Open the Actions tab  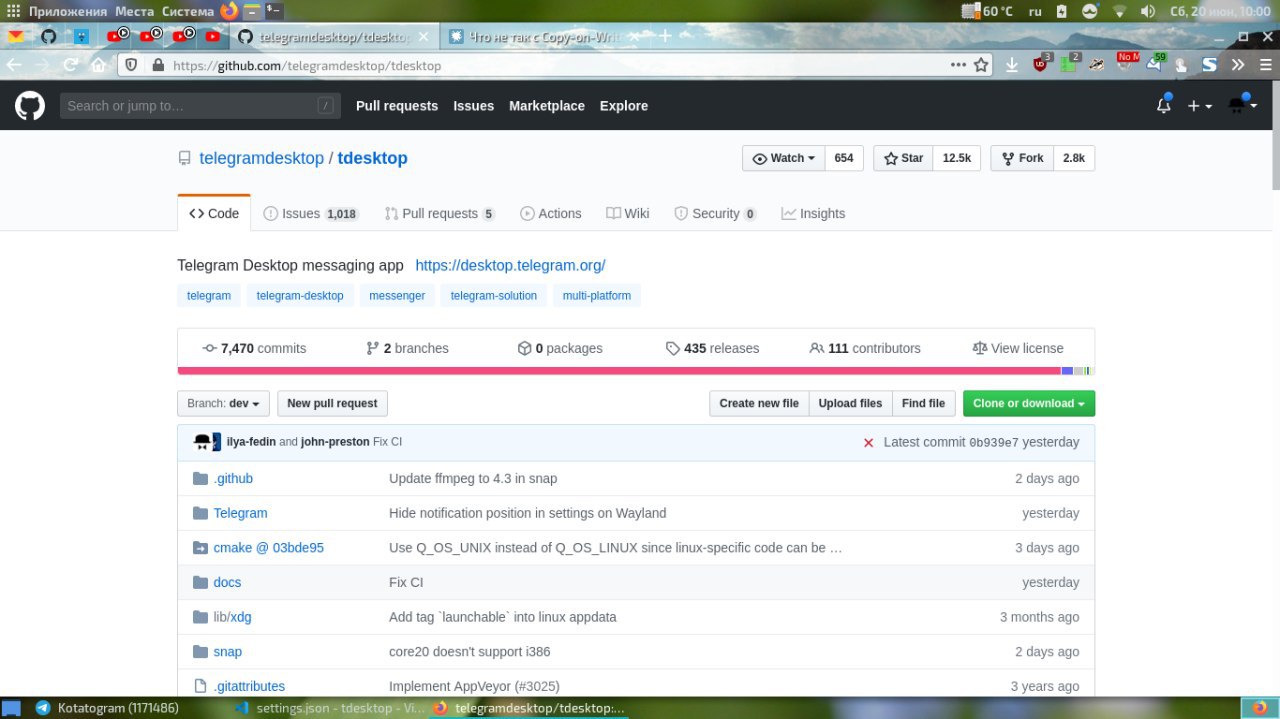point(551,213)
